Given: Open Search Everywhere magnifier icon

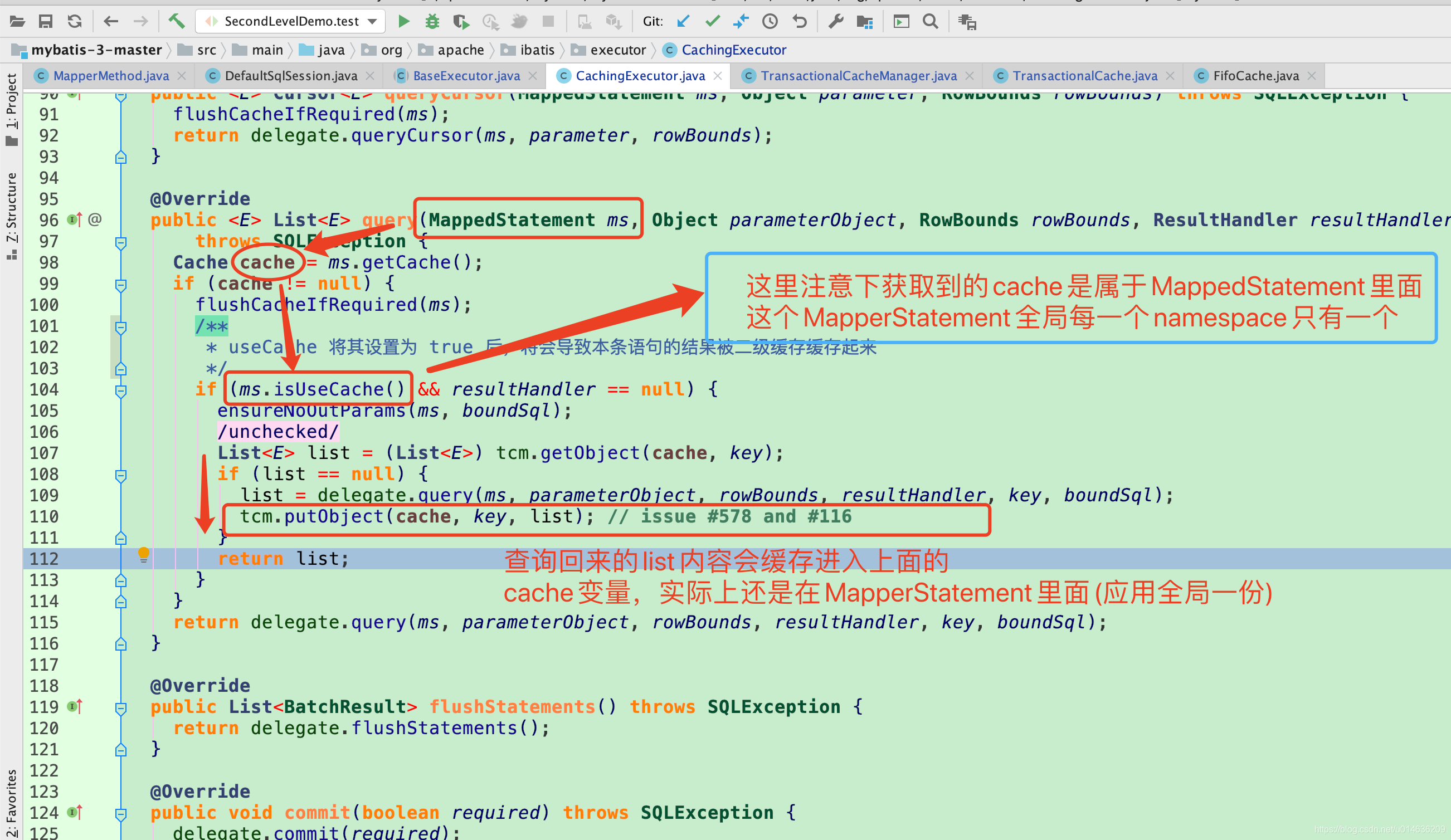Looking at the screenshot, I should pyautogui.click(x=931, y=22).
